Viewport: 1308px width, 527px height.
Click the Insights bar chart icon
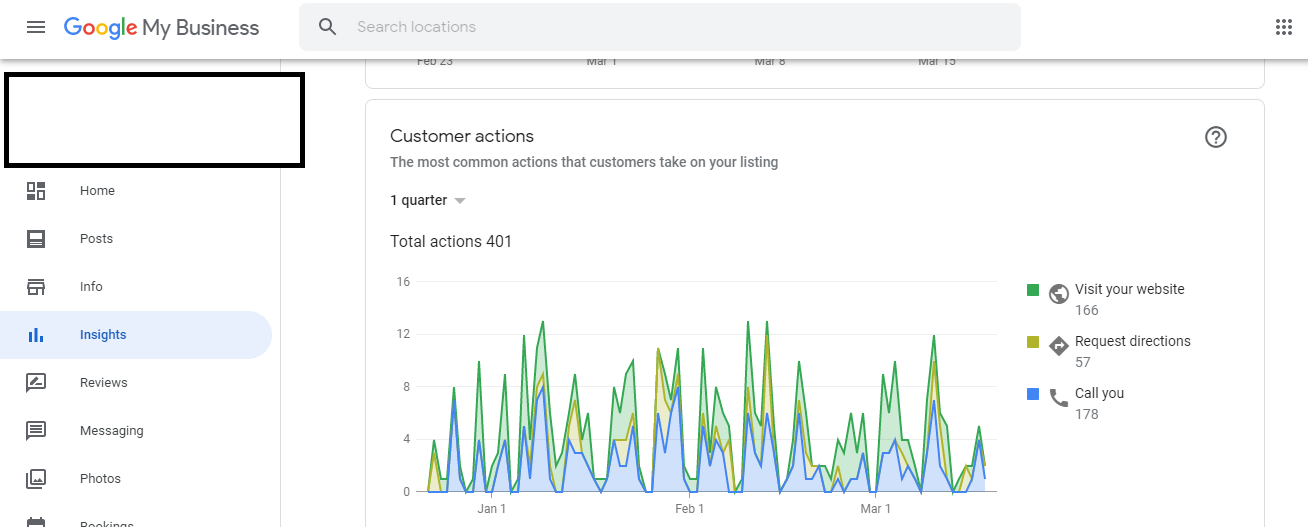(x=36, y=335)
